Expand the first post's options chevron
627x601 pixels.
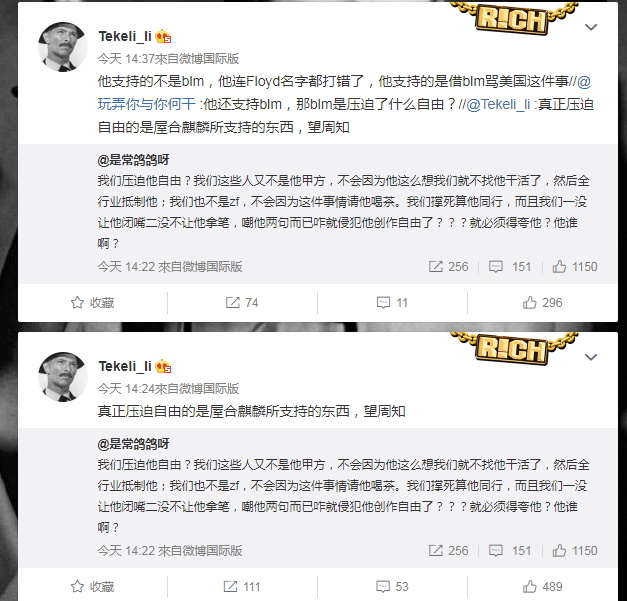591,27
